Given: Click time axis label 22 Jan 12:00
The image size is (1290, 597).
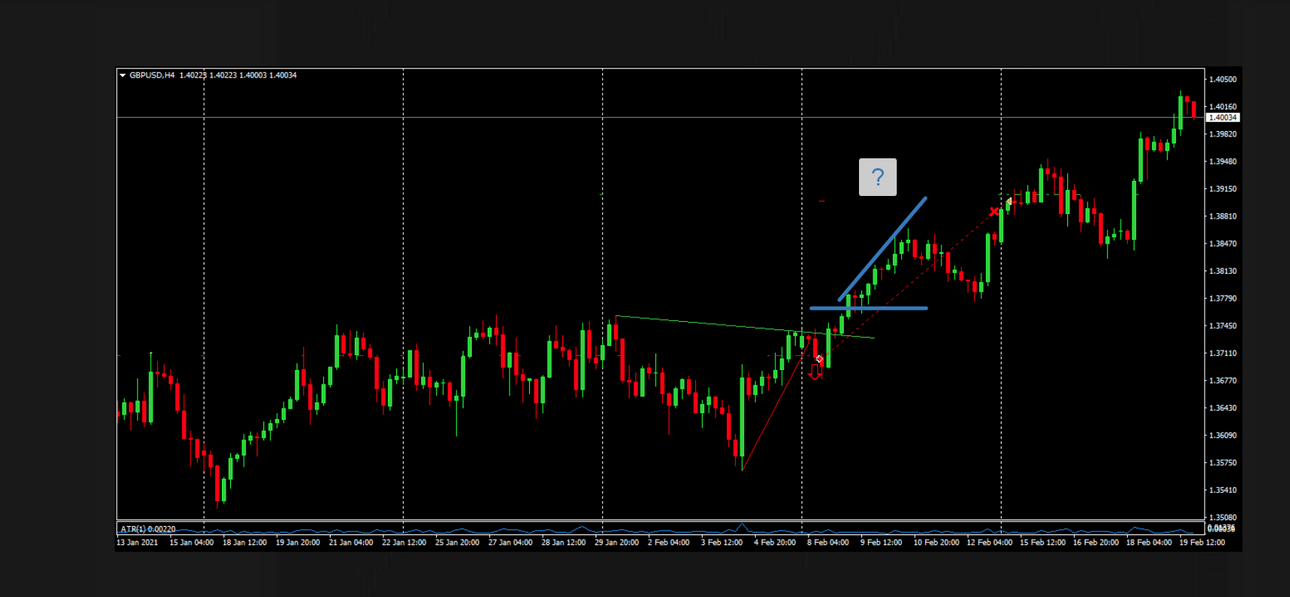Looking at the screenshot, I should coord(405,542).
